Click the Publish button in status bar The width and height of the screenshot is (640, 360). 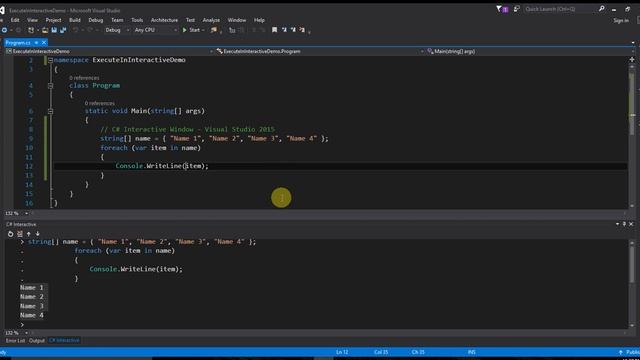(629, 352)
